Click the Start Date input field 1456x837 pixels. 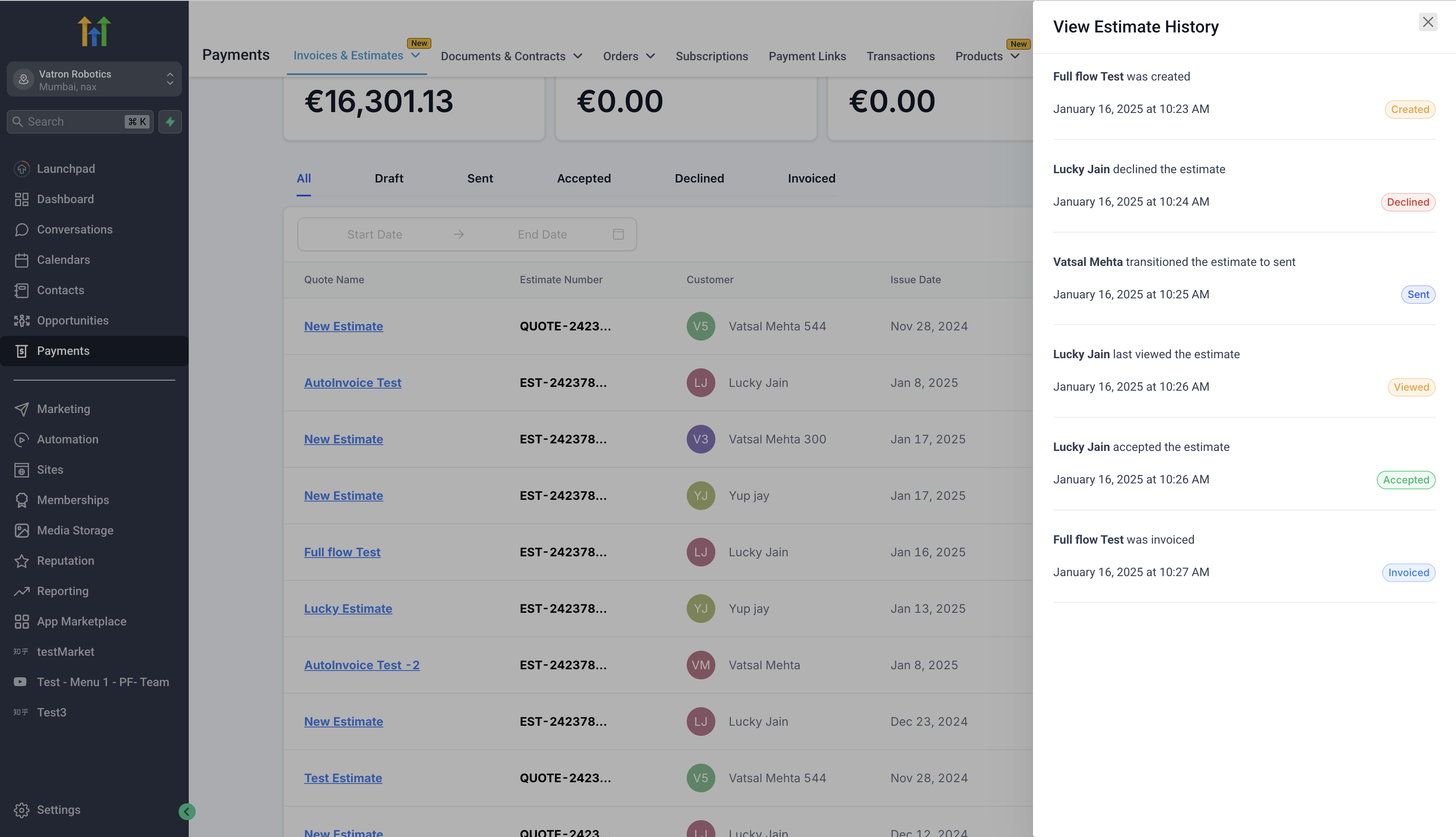[375, 234]
